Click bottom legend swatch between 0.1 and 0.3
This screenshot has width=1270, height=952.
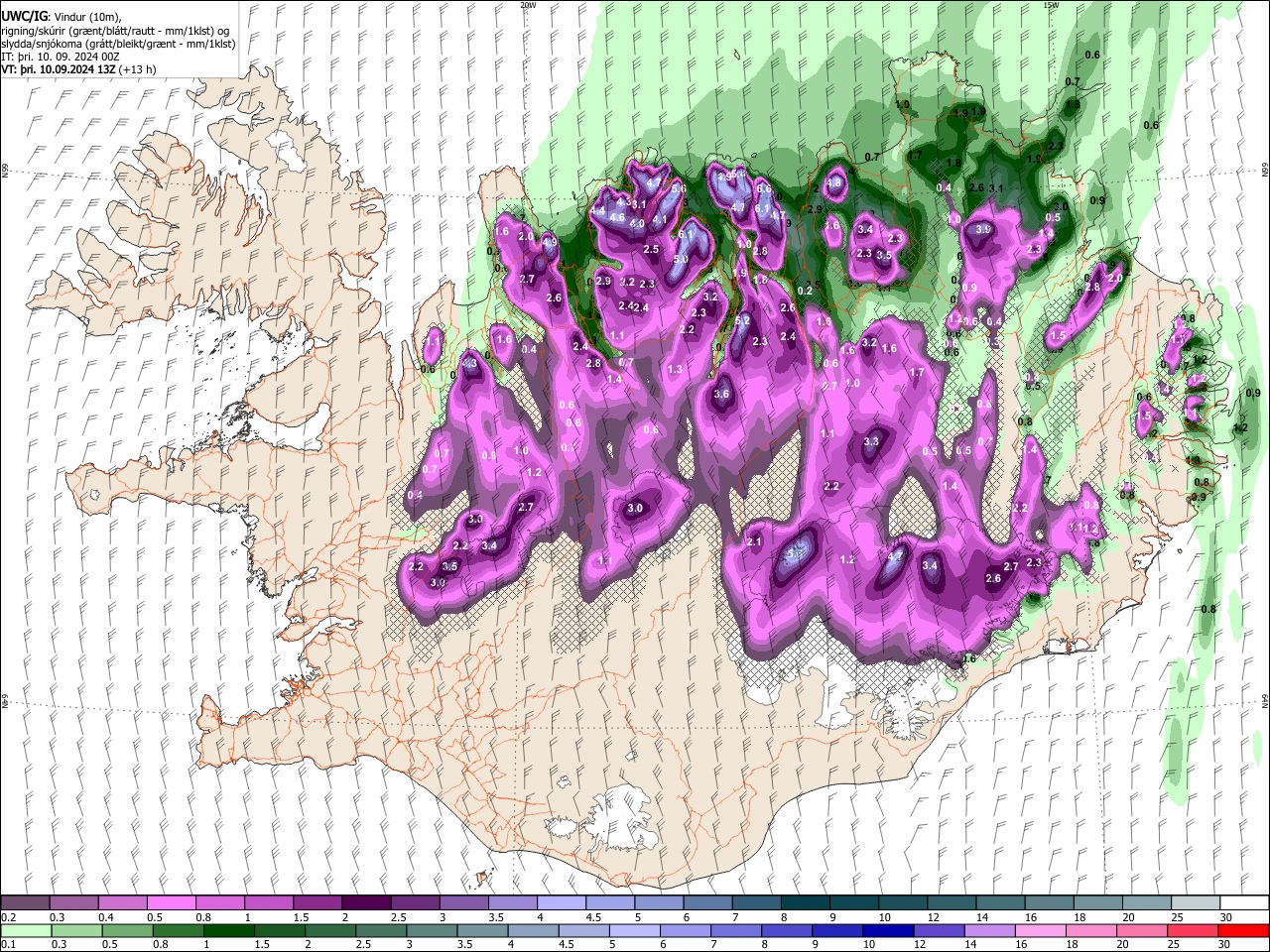[x=25, y=930]
